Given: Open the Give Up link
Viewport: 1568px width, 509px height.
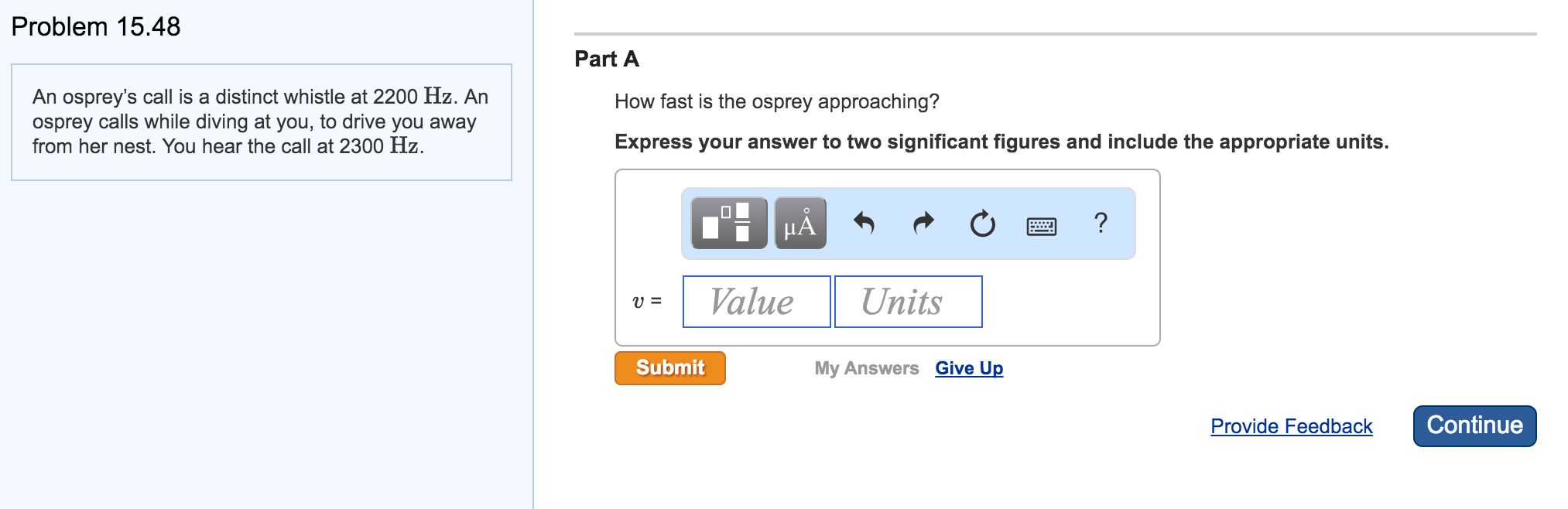Looking at the screenshot, I should (x=968, y=368).
